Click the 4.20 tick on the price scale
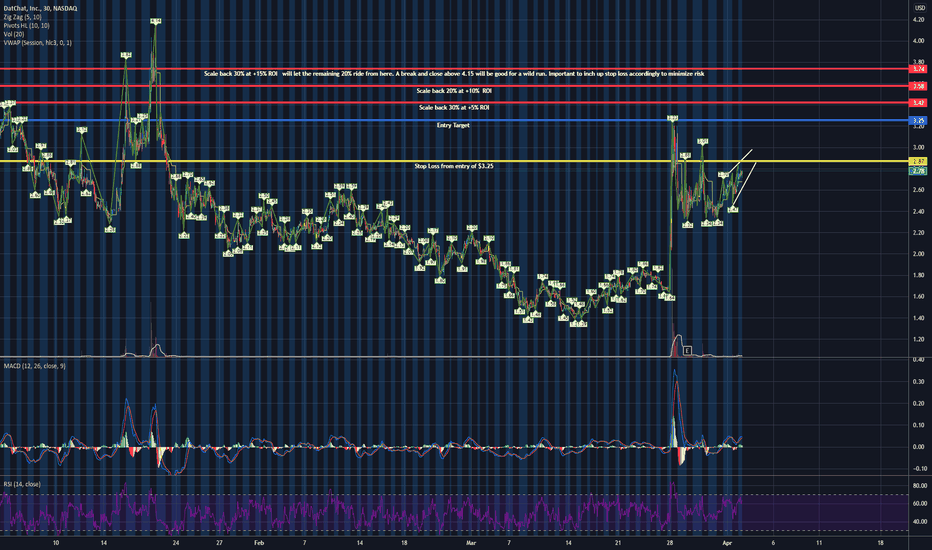This screenshot has width=932, height=550. [918, 20]
